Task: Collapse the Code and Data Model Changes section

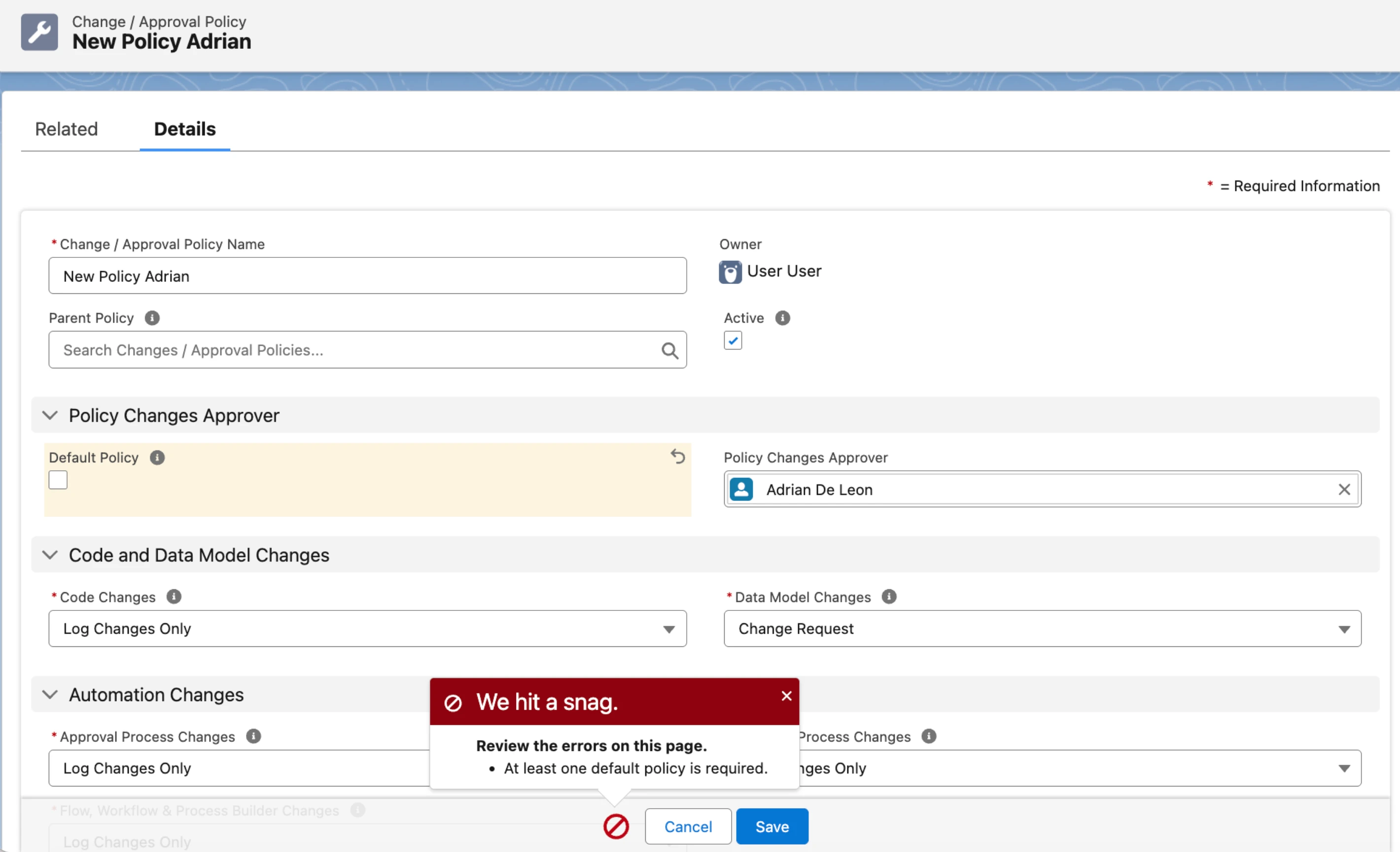Action: click(50, 555)
